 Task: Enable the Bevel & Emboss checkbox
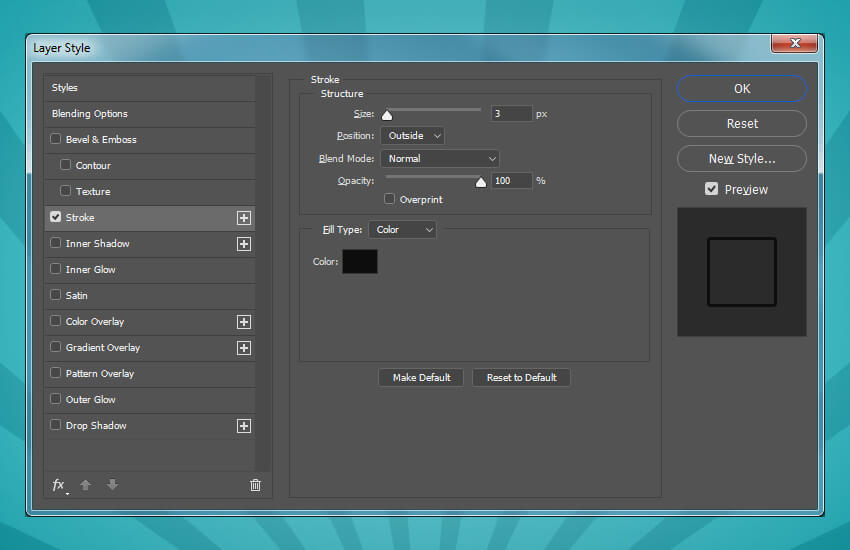tap(56, 140)
